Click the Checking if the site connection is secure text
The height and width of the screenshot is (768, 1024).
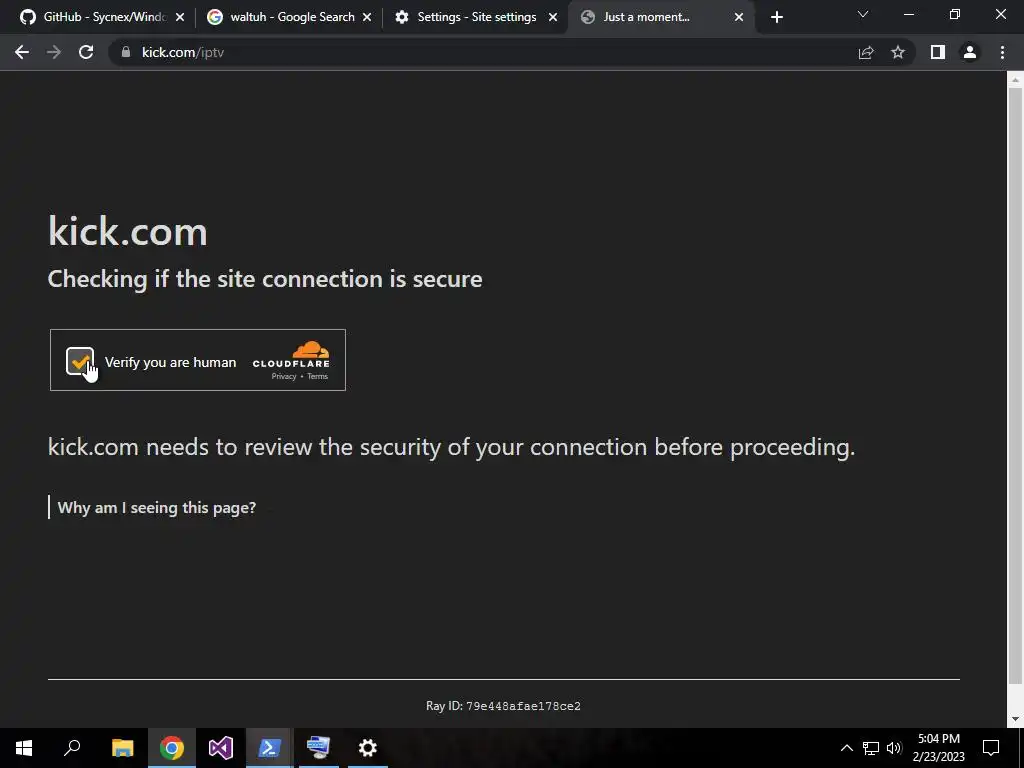coord(265,279)
